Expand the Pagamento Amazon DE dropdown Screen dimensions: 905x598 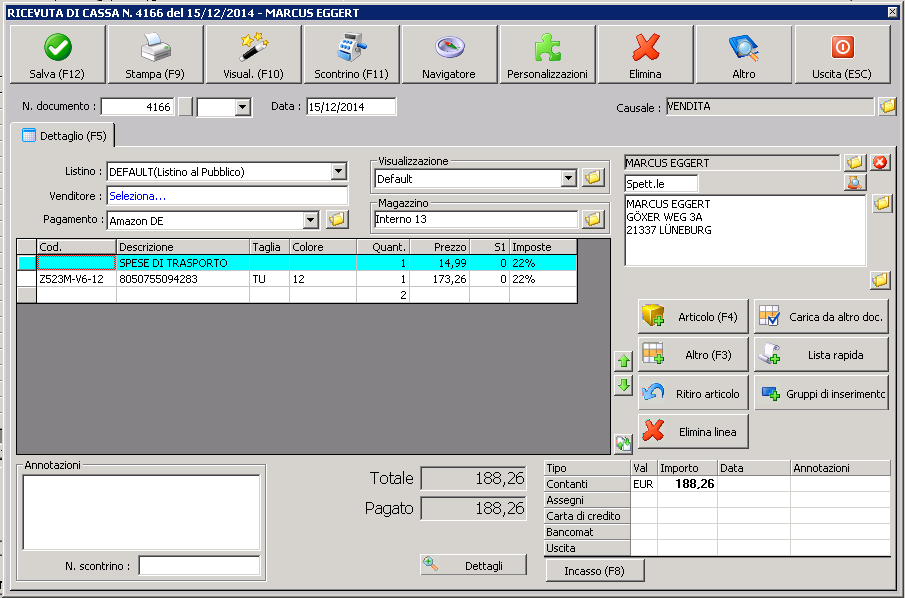(311, 220)
